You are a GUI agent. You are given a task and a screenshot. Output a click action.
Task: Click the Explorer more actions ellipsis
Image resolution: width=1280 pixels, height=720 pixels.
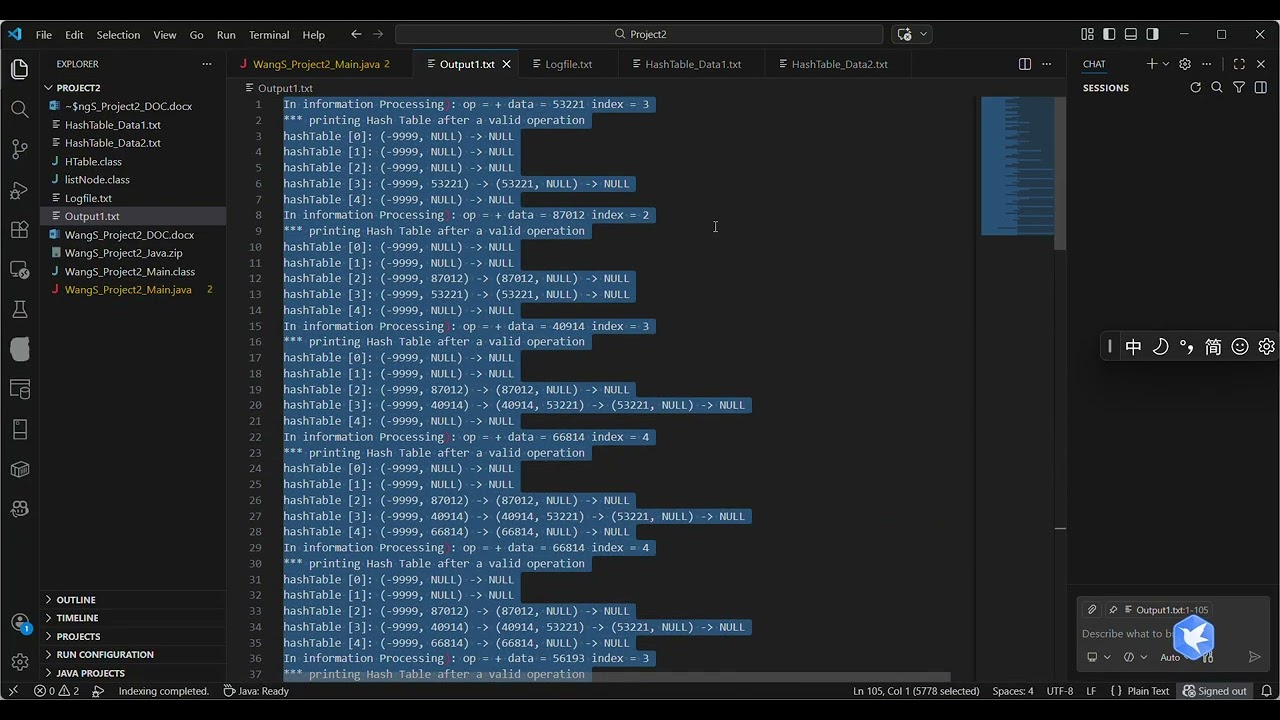[x=207, y=64]
